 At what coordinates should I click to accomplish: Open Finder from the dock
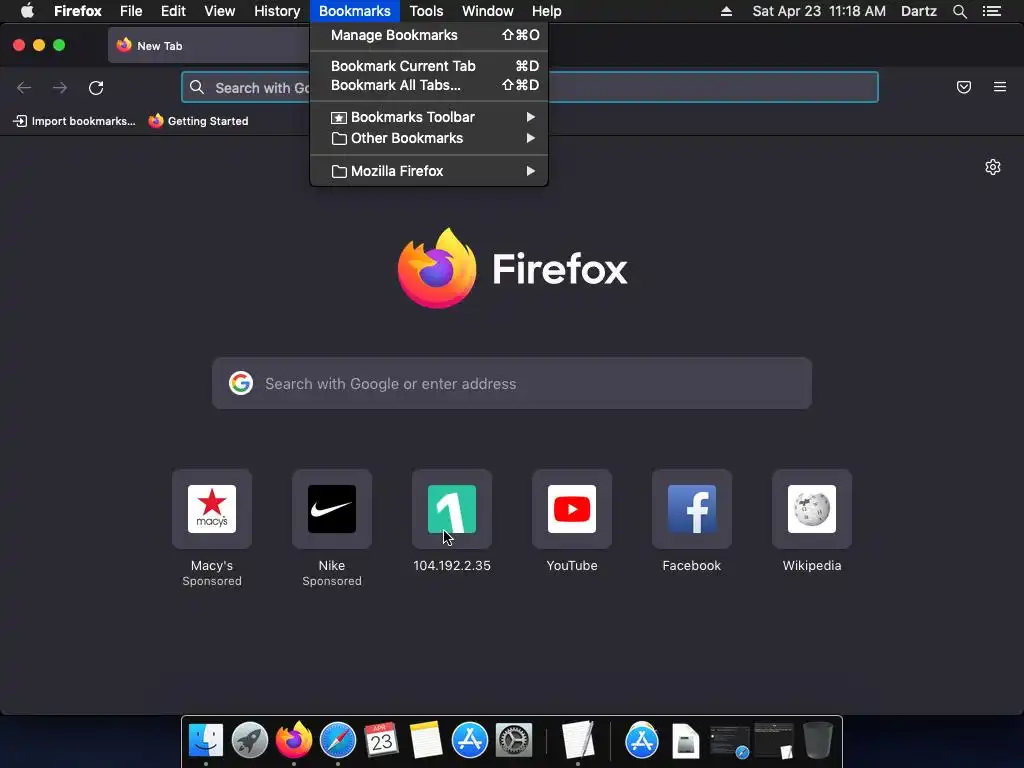(206, 741)
